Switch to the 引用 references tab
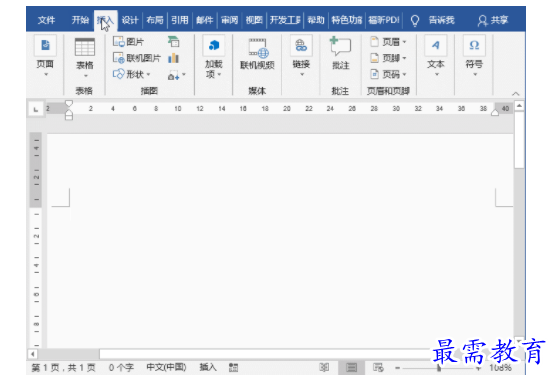Image resolution: width=554 pixels, height=383 pixels. coord(180,20)
